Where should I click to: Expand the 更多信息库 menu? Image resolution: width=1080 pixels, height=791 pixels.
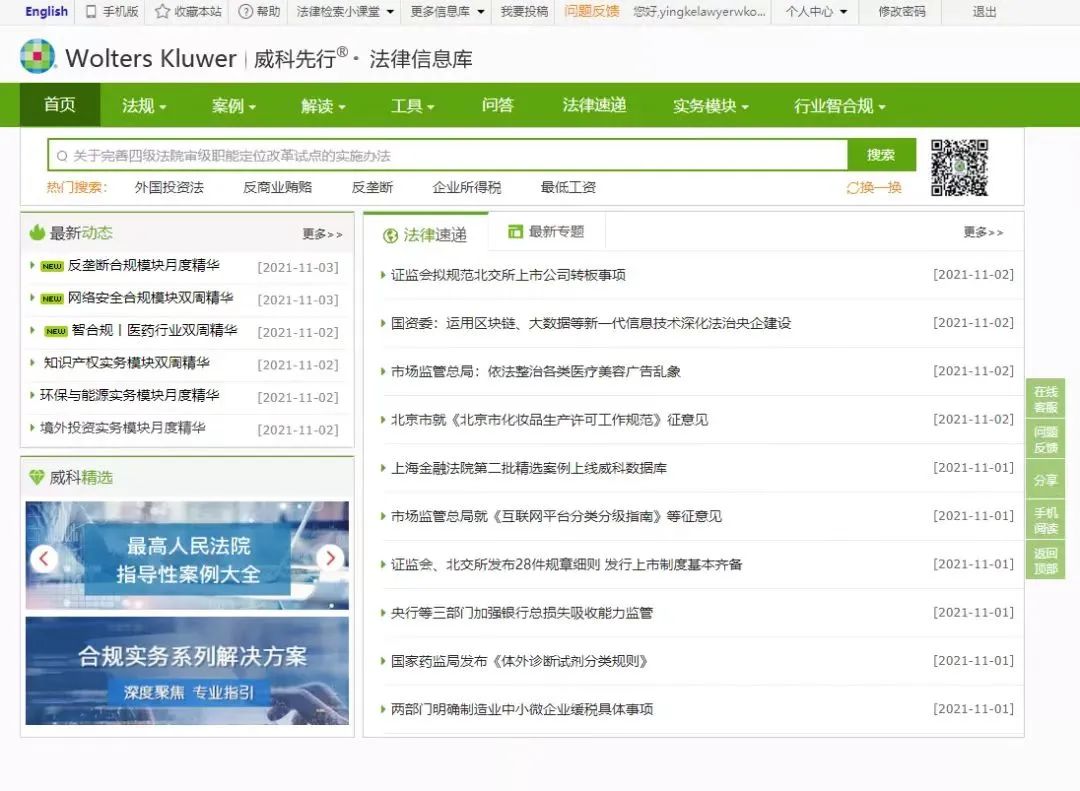point(447,12)
